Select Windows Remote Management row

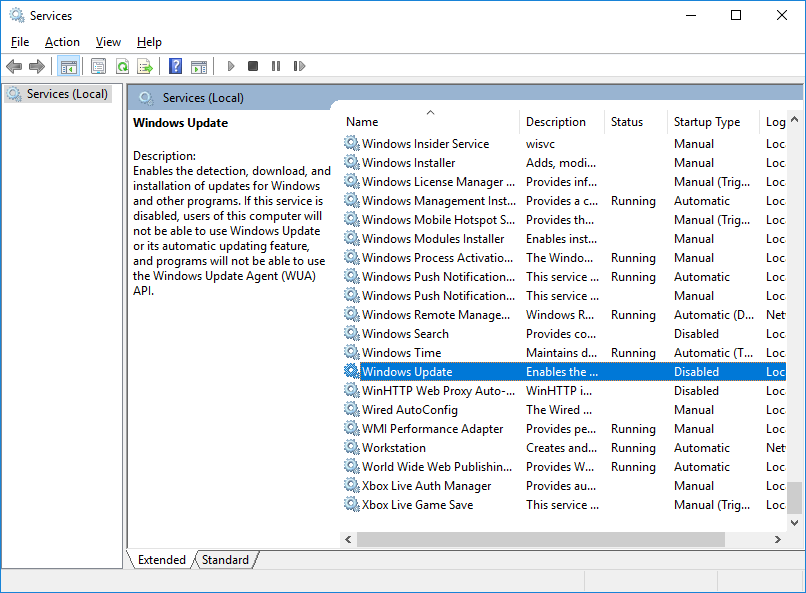pyautogui.click(x=563, y=314)
